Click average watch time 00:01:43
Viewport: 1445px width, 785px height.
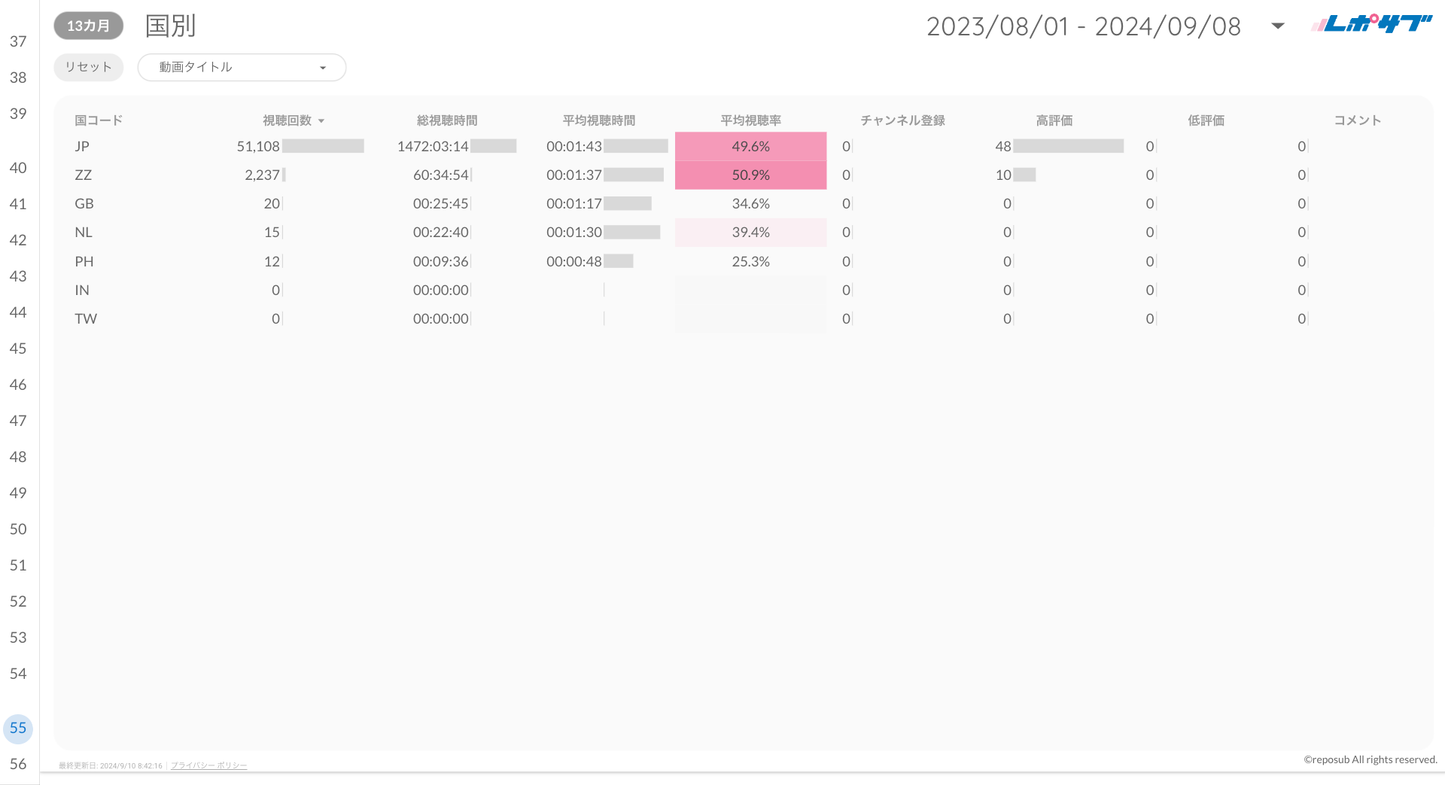pyautogui.click(x=574, y=146)
